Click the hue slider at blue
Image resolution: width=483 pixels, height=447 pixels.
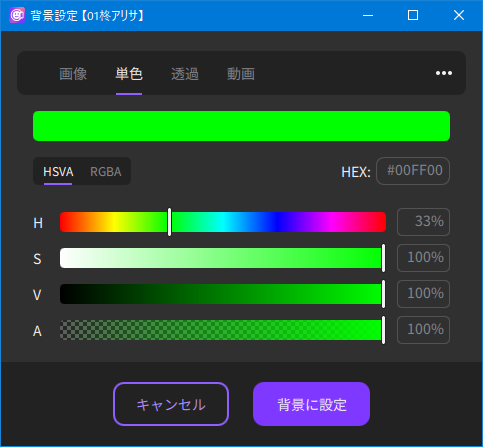(277, 222)
